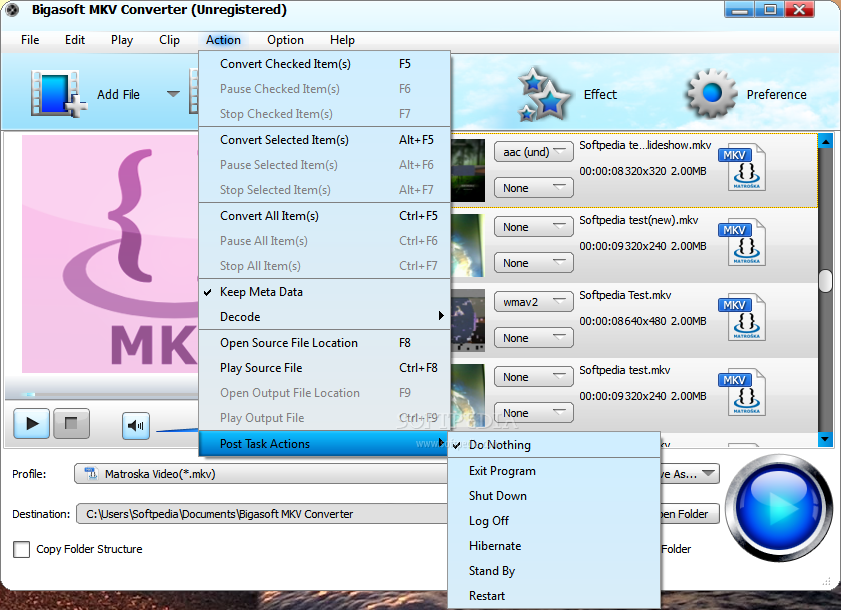Viewport: 841px width, 610px height.
Task: Click the Open Folder button
Action: pos(689,514)
